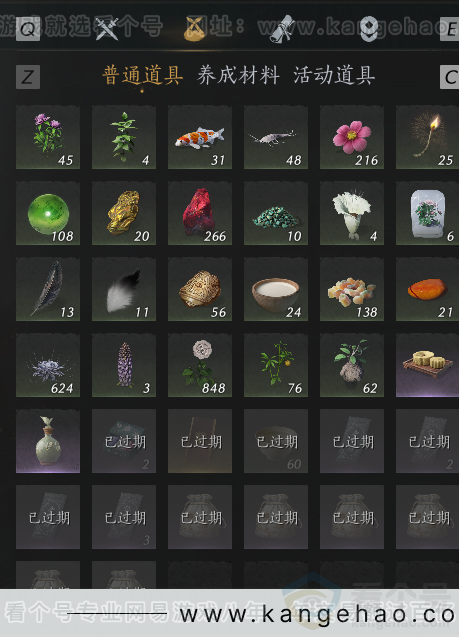
Task: Select the pouch bag inventory category
Action: point(196,28)
